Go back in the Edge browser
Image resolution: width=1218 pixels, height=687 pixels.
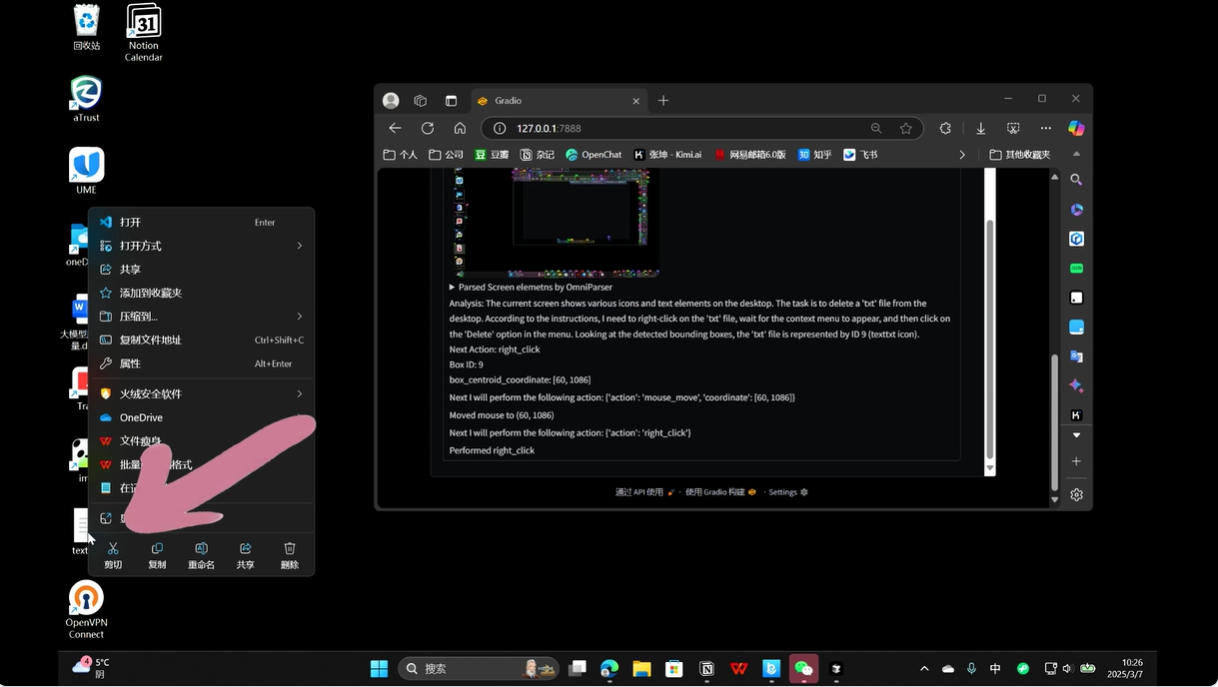pos(395,128)
